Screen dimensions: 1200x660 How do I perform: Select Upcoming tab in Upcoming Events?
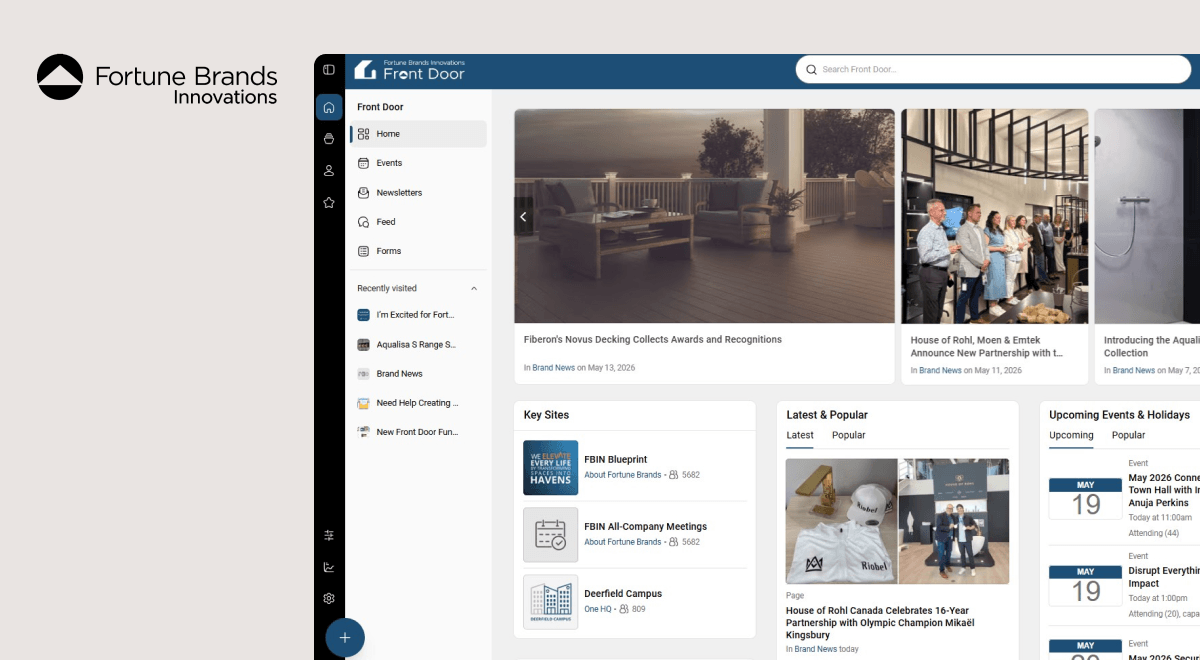click(1071, 436)
